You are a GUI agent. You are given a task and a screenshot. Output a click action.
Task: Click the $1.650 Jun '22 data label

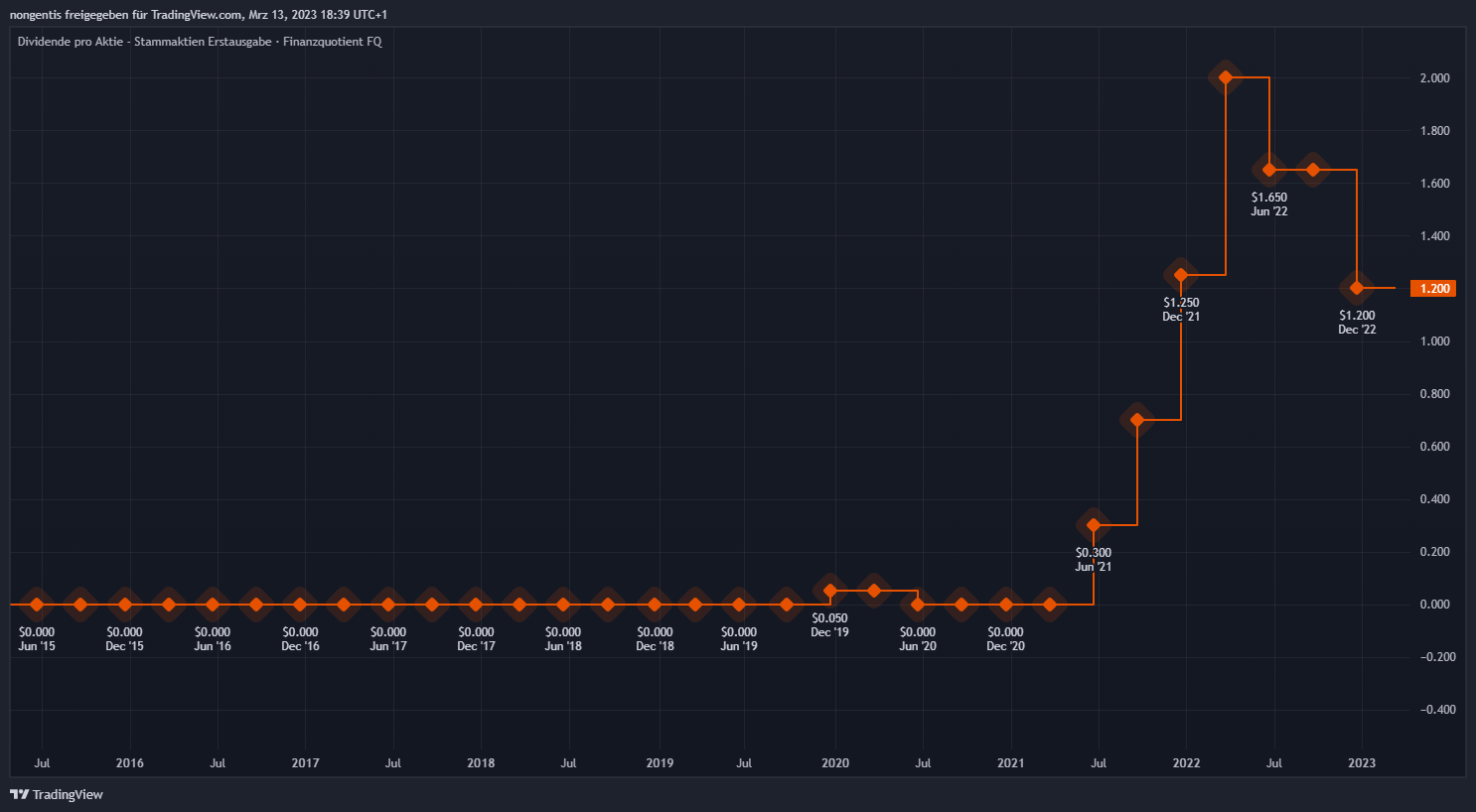click(1268, 204)
